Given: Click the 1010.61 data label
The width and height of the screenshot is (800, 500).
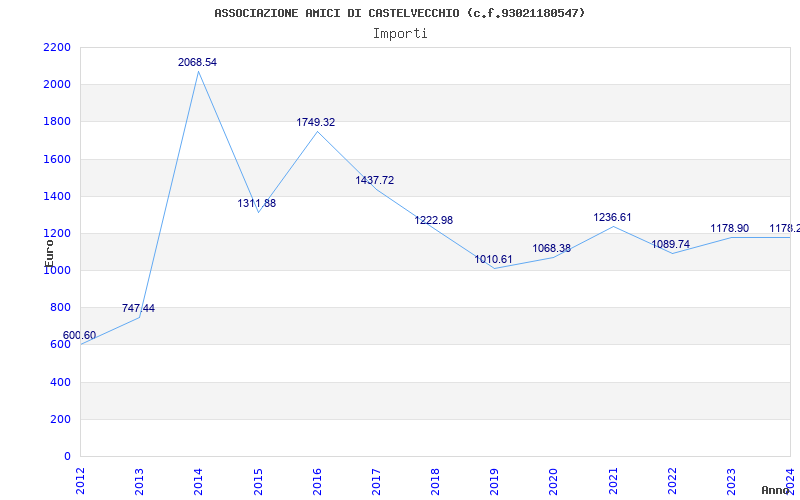Looking at the screenshot, I should pos(493,259).
